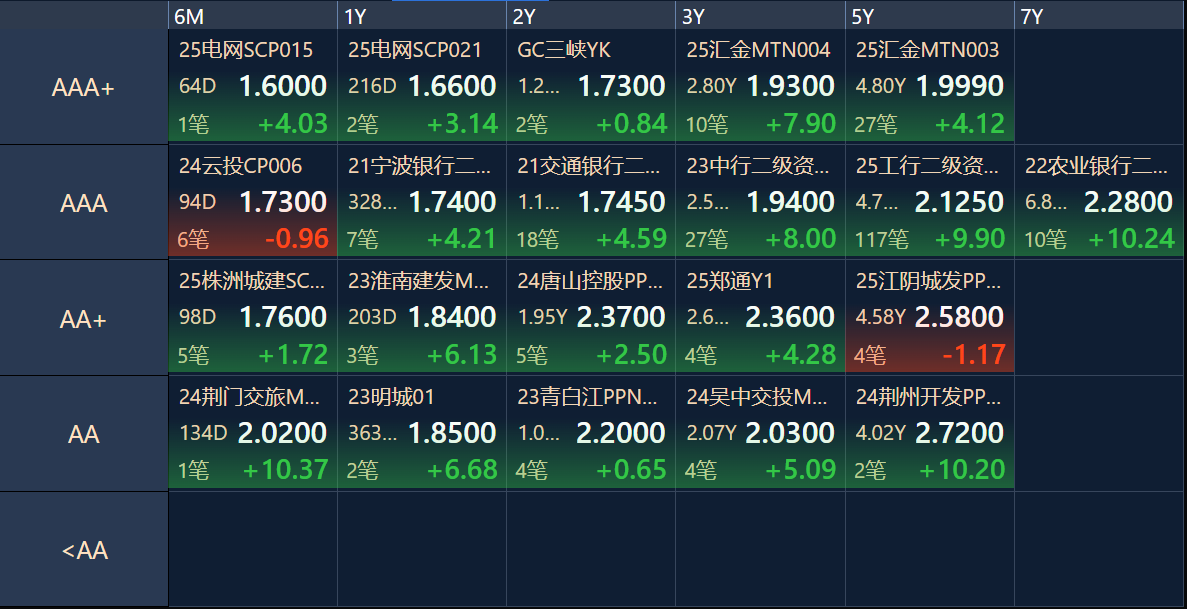The height and width of the screenshot is (609, 1187).
Task: Click the 18笔 trade count
Action: (537, 240)
